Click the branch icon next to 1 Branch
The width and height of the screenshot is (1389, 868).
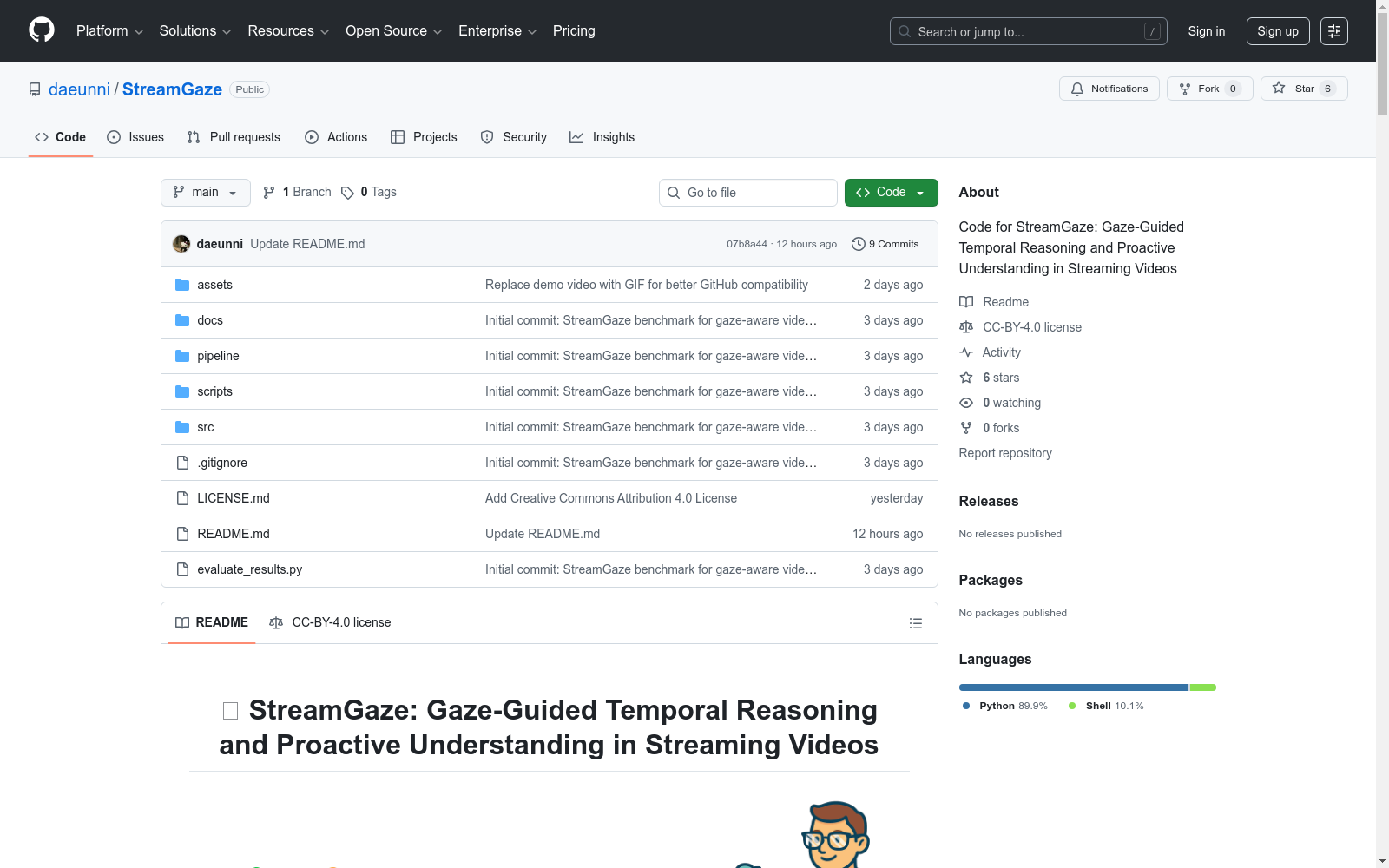click(269, 193)
